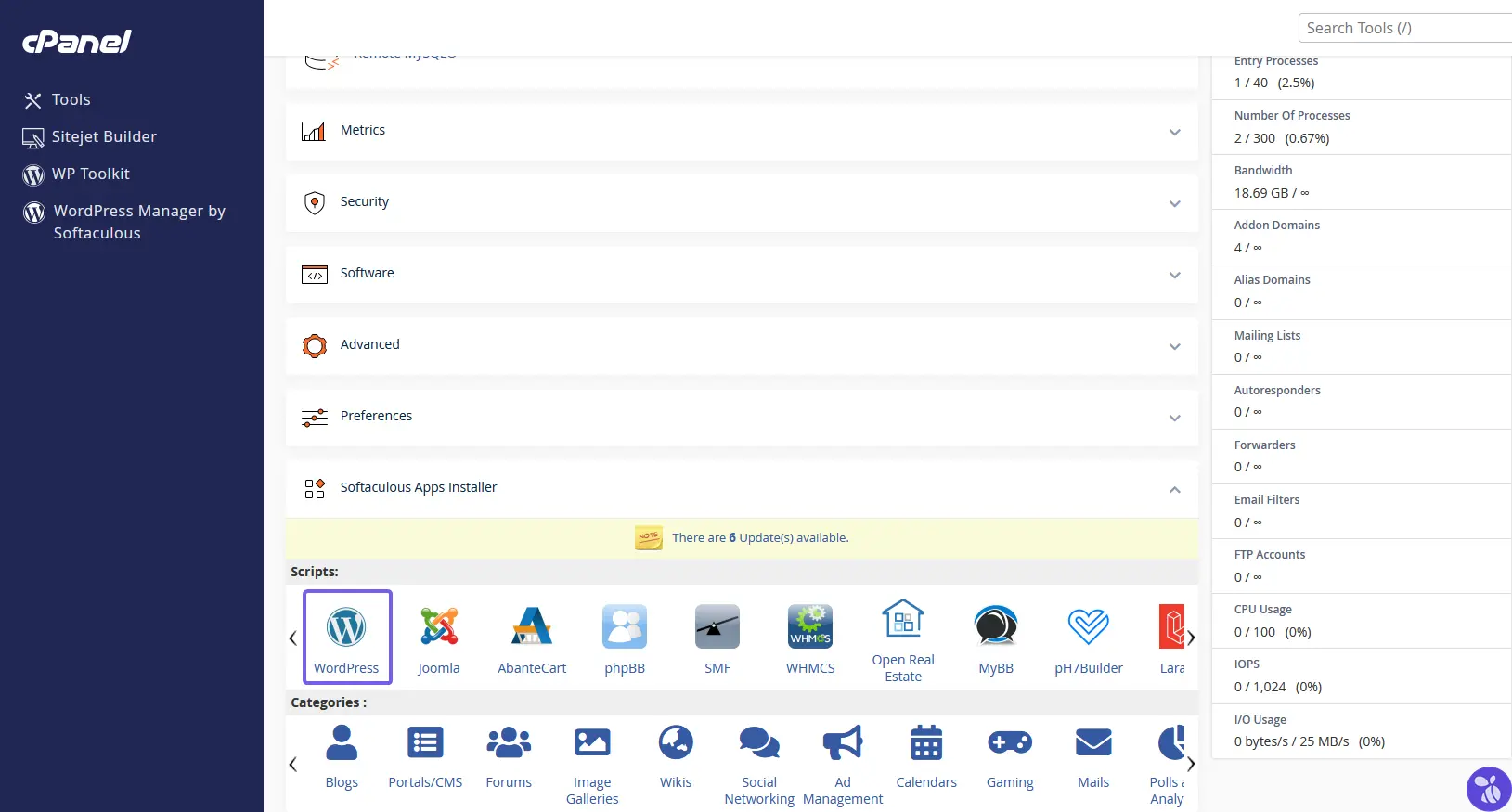This screenshot has width=1512, height=812.
Task: Click the Entry Processes statistic
Action: [1362, 72]
